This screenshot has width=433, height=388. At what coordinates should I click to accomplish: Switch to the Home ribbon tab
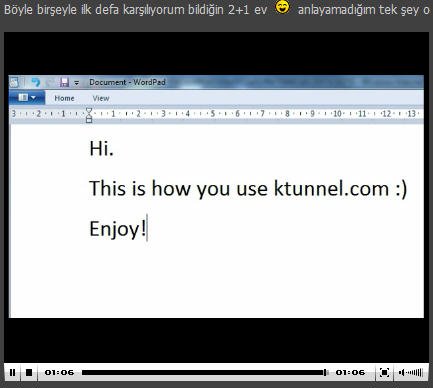64,98
